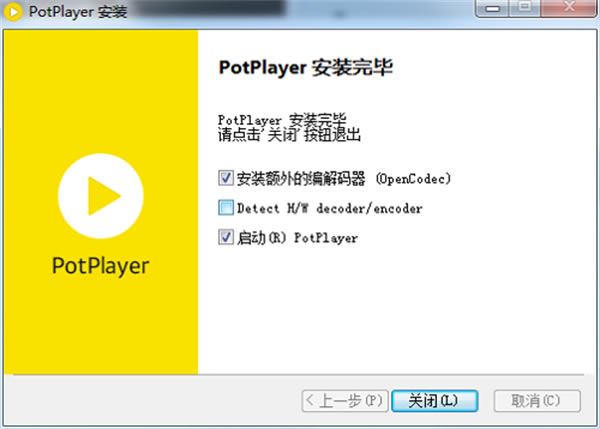Image resolution: width=600 pixels, height=429 pixels.
Task: Click the PotPlayer icon in the title bar
Action: coord(14,13)
